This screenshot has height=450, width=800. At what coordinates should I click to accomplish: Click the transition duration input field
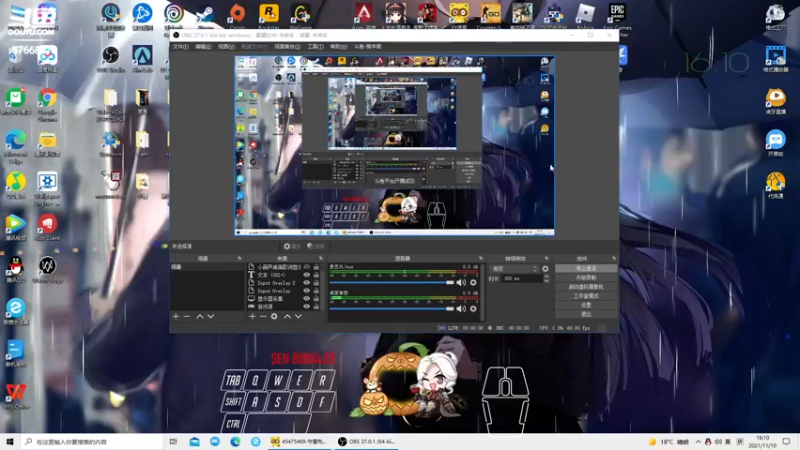click(x=522, y=279)
